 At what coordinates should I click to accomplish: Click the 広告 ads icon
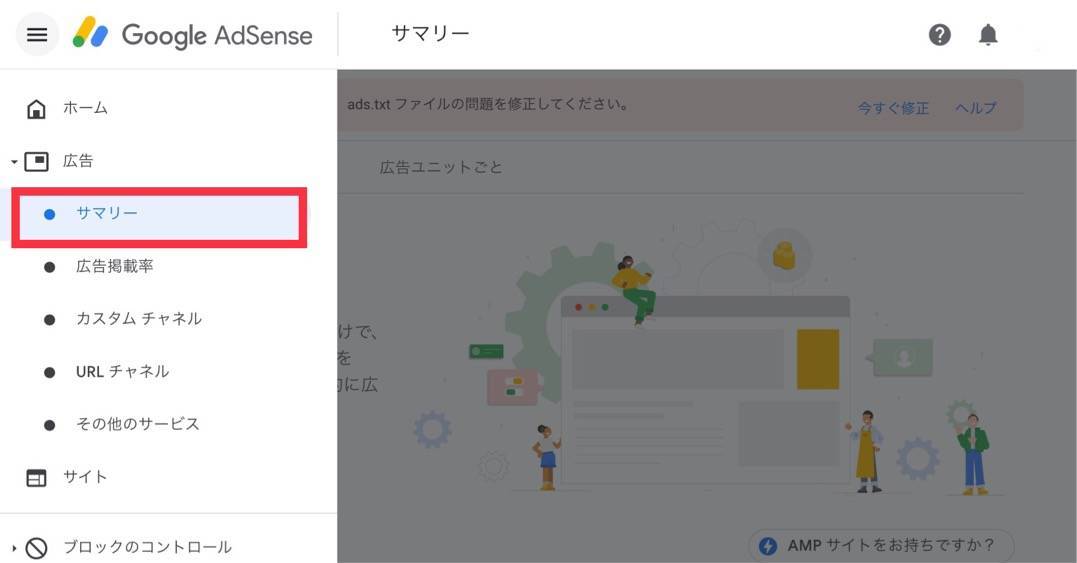(36, 161)
